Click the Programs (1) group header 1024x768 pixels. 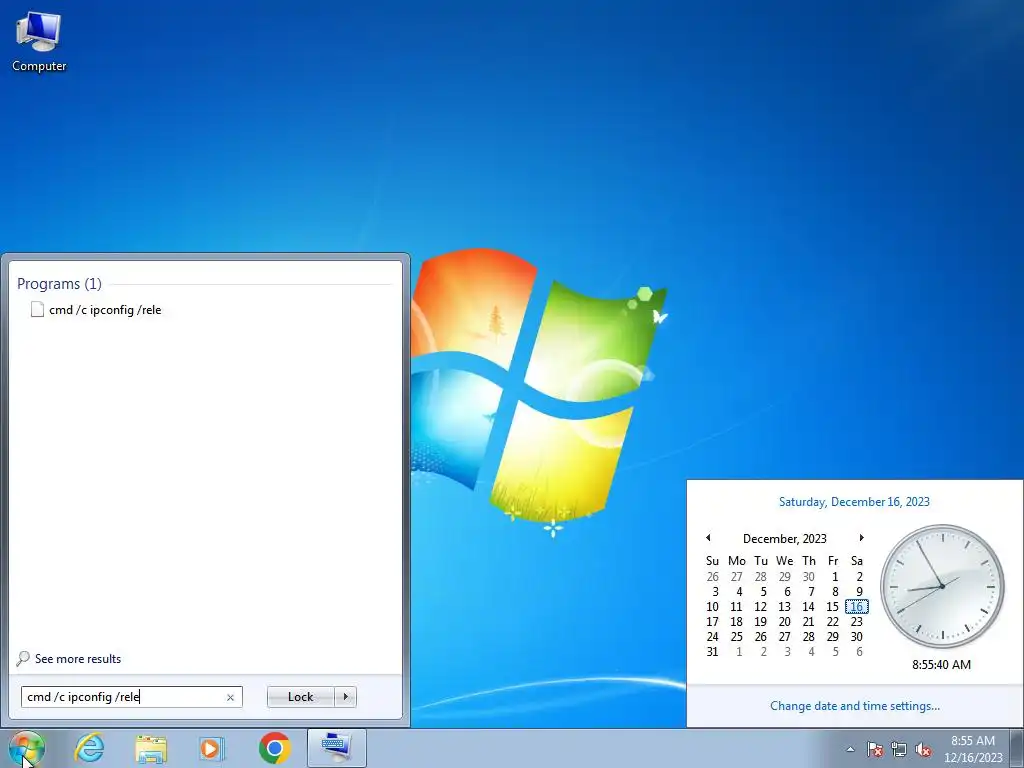click(x=59, y=283)
